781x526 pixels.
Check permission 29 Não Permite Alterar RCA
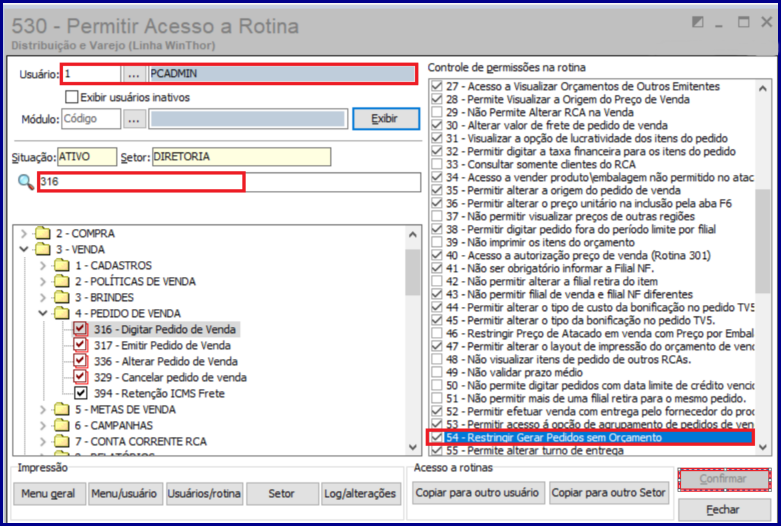click(x=437, y=112)
